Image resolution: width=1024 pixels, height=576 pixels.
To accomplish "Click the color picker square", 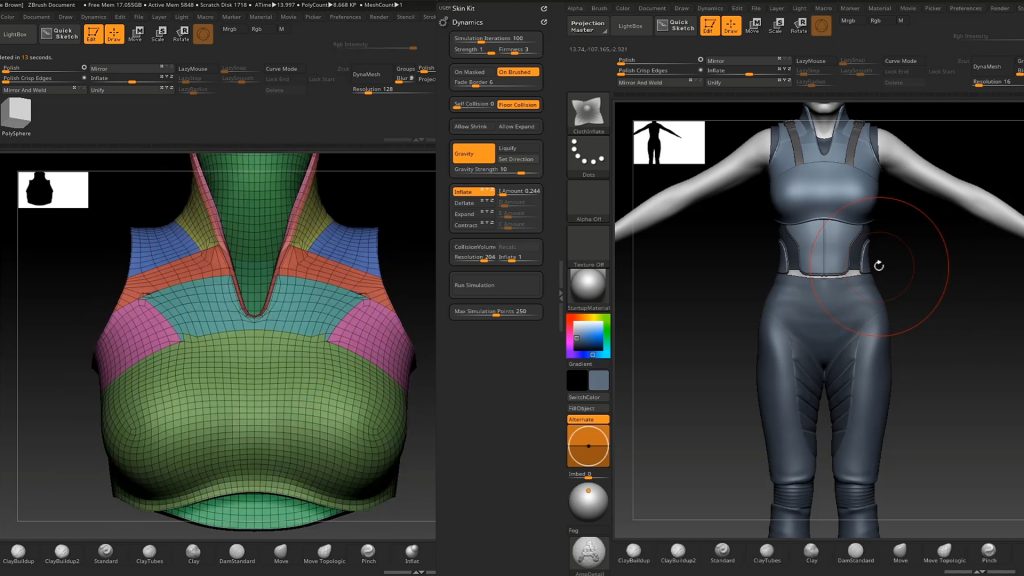I will click(x=588, y=337).
